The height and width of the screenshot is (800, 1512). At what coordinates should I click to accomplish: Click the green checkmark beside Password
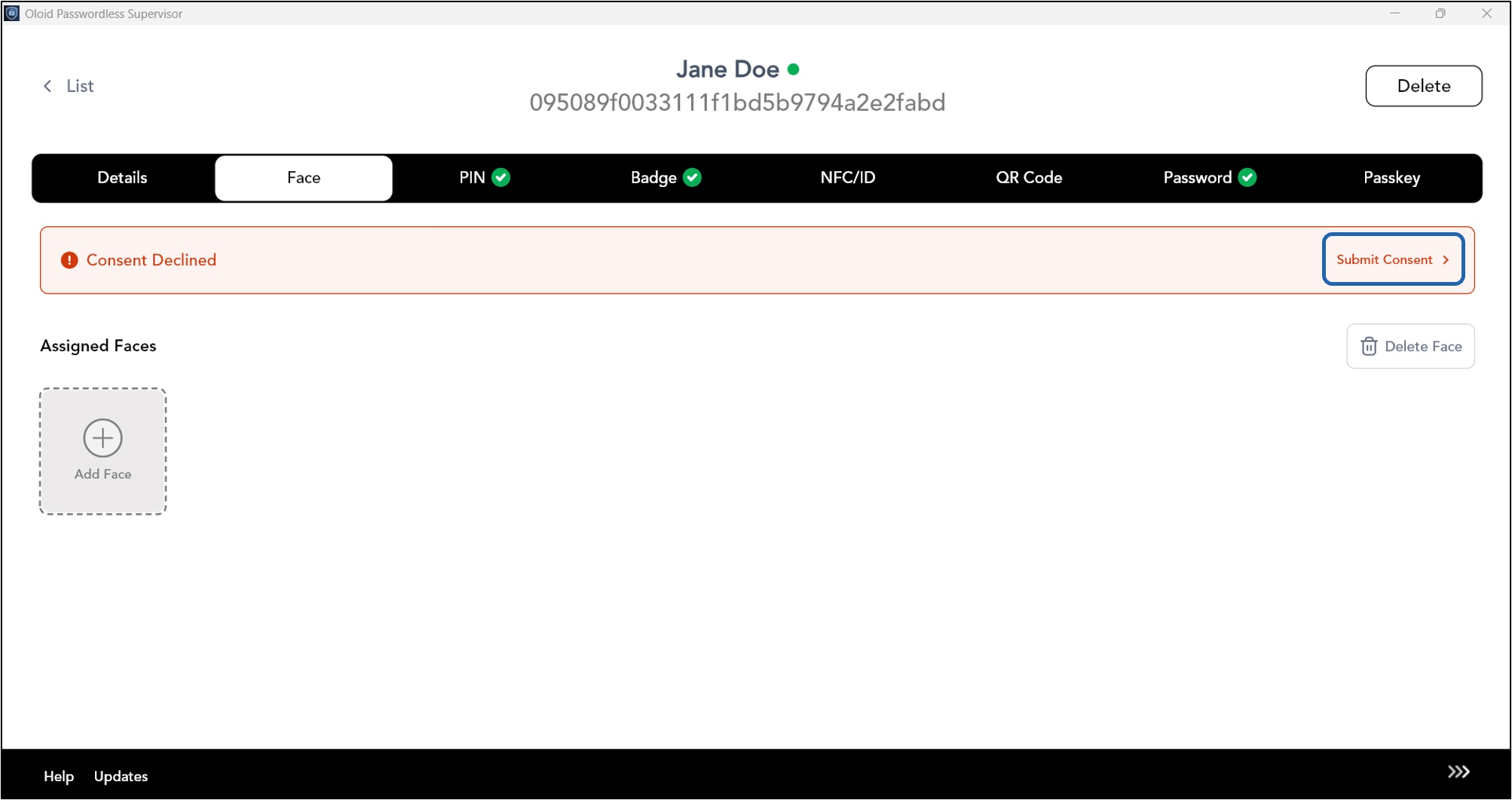tap(1247, 178)
